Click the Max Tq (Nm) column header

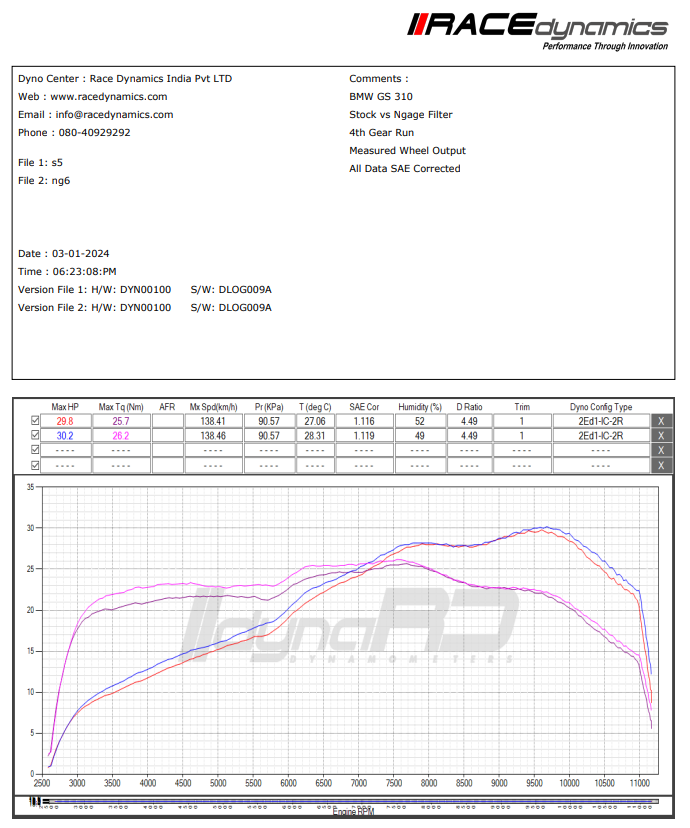point(121,407)
